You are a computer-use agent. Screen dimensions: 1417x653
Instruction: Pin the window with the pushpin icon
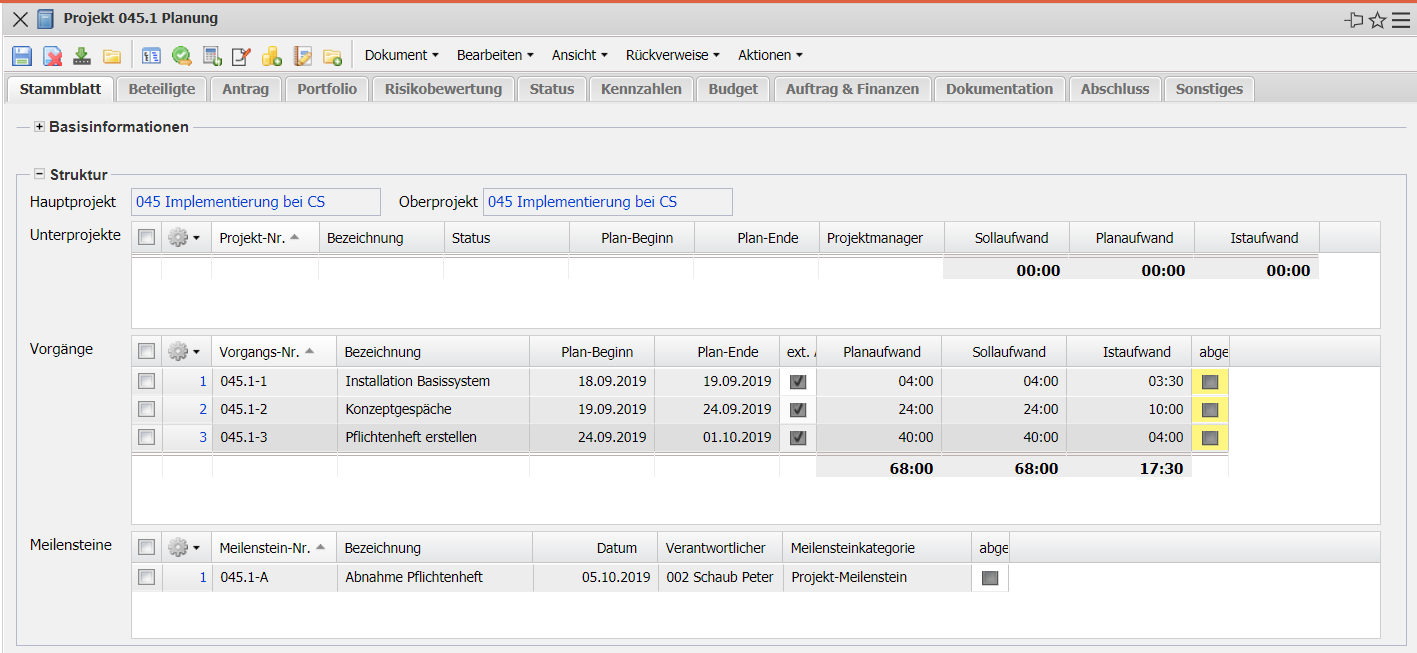pos(1353,19)
